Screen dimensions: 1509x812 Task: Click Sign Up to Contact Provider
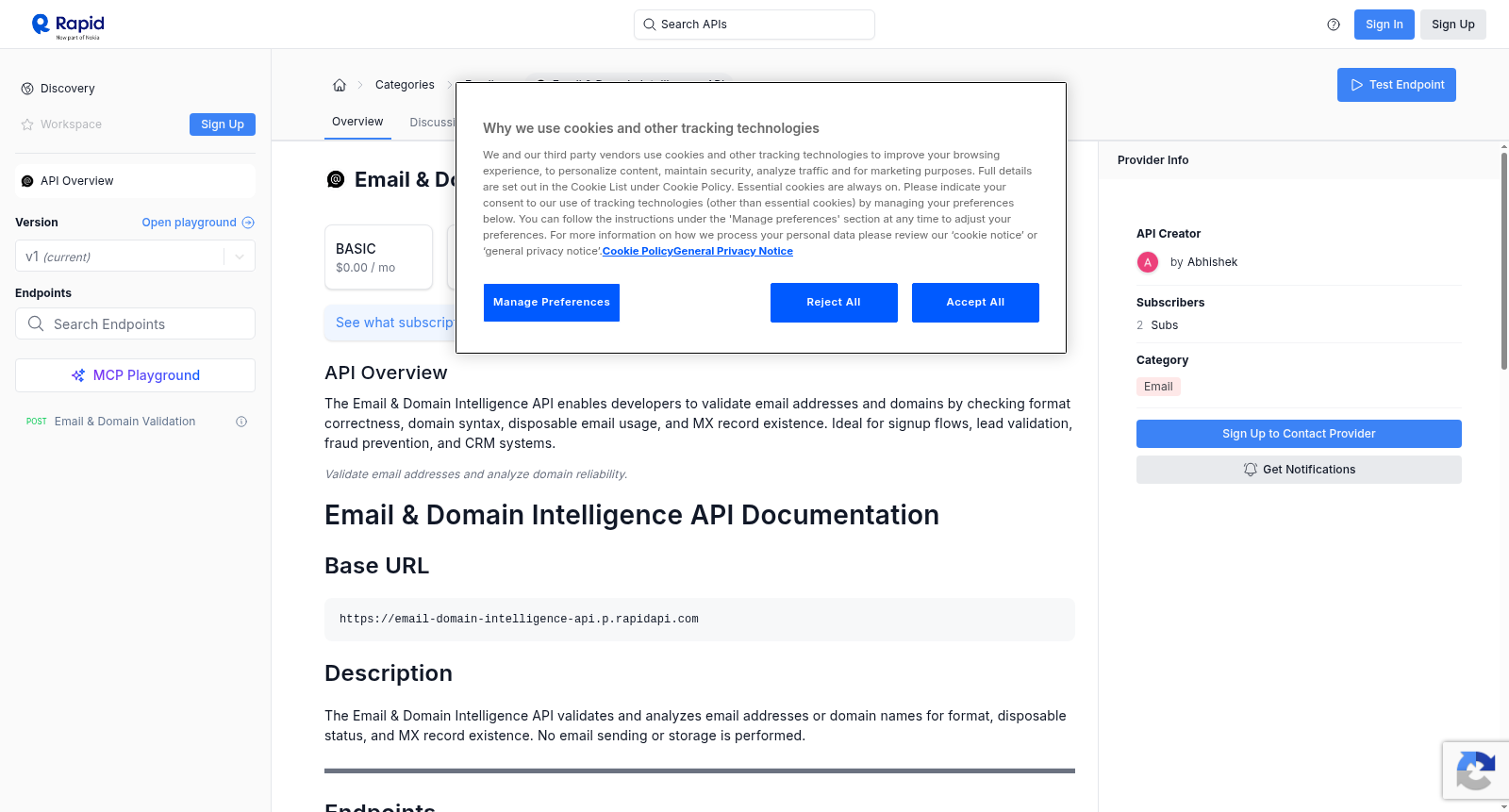click(1299, 434)
